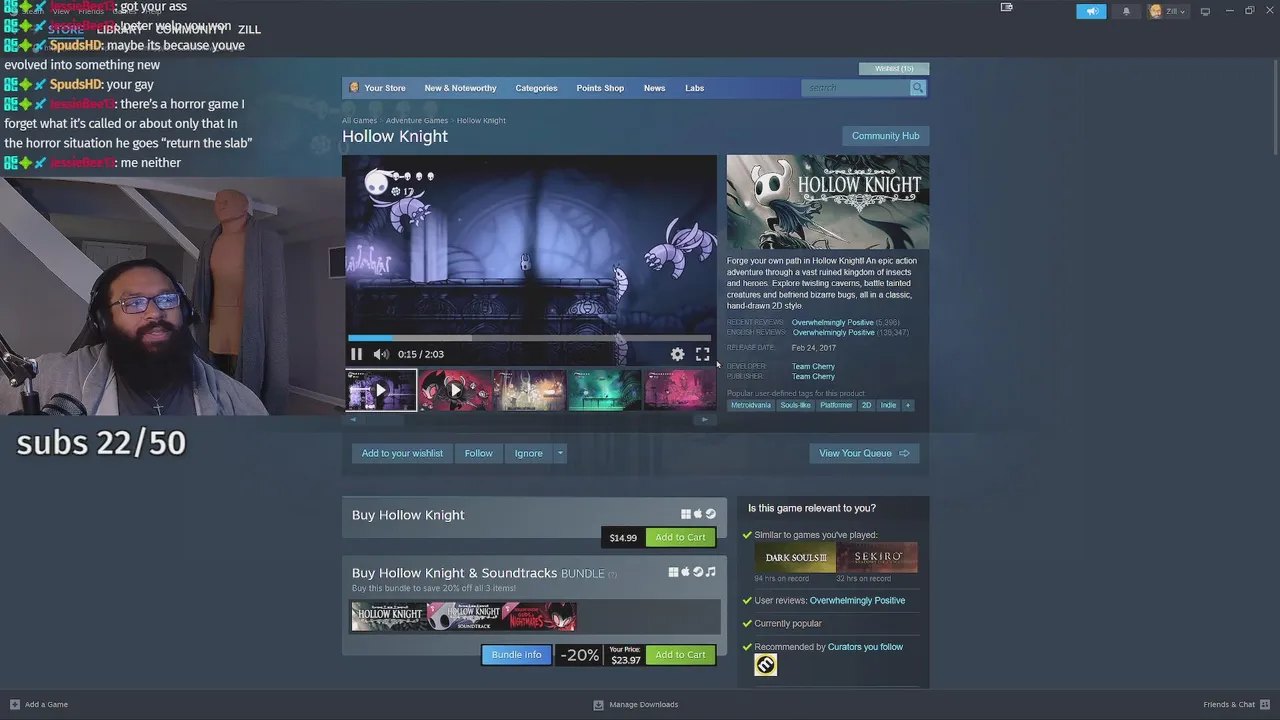Open Team Cherry developer link
1280x720 pixels.
[x=813, y=366]
